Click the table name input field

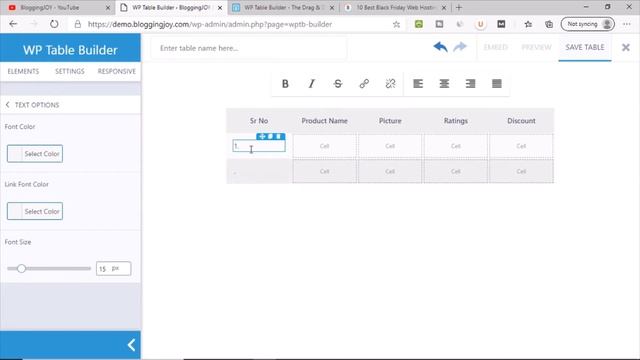pos(249,48)
